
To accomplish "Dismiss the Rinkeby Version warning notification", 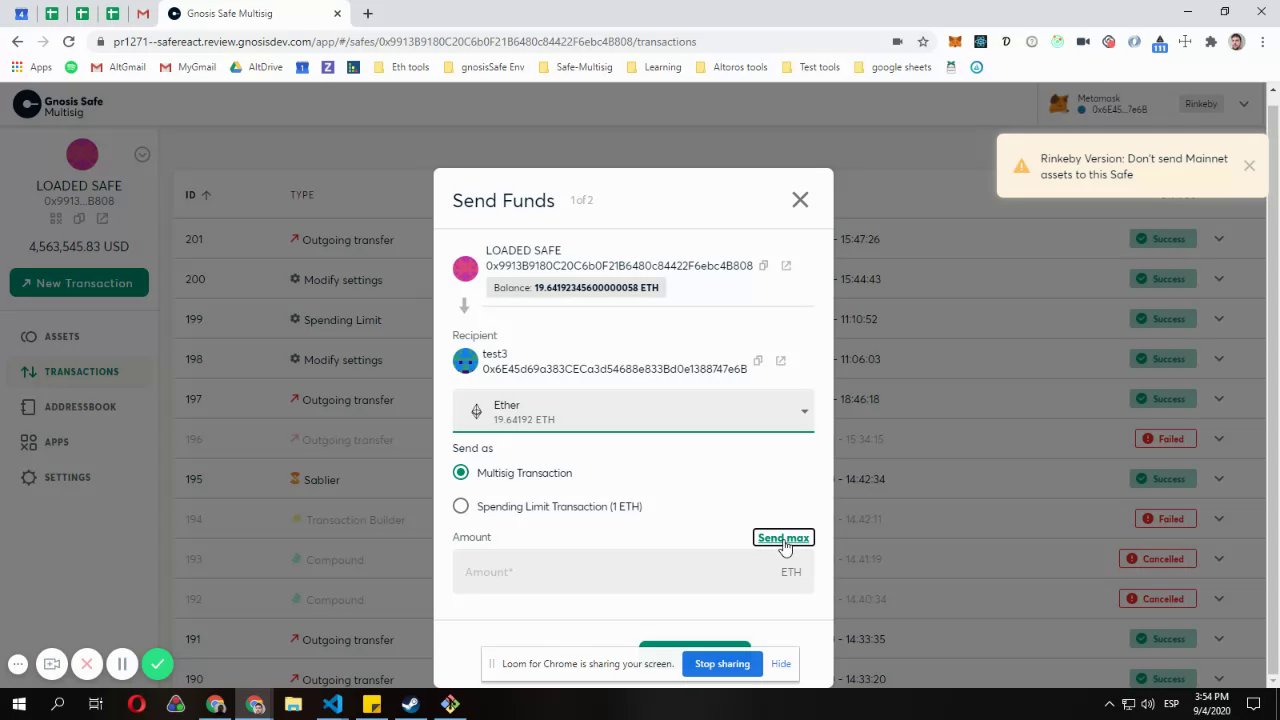I will point(1249,166).
